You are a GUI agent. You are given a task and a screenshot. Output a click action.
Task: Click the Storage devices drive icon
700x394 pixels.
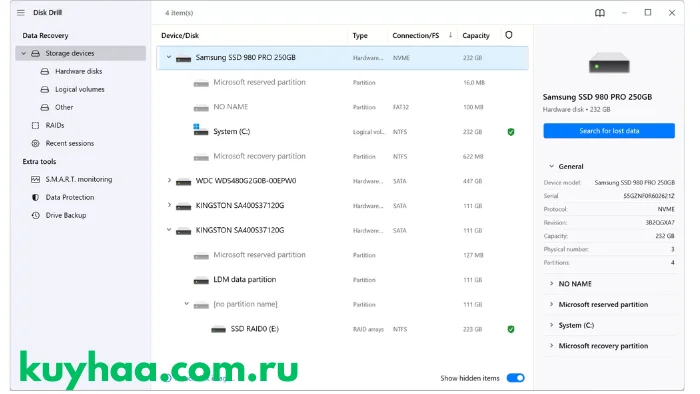click(35, 54)
